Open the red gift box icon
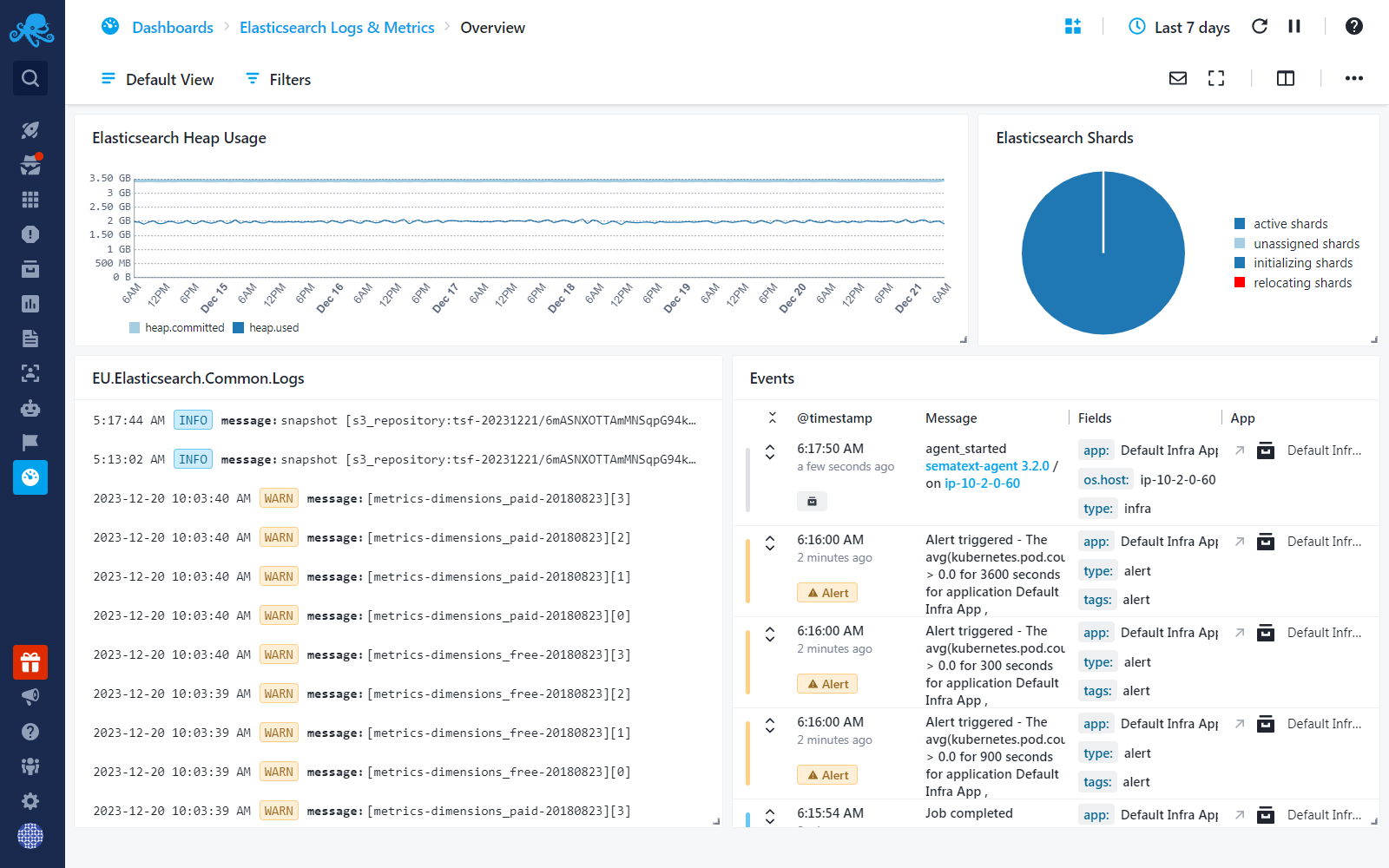 point(30,662)
